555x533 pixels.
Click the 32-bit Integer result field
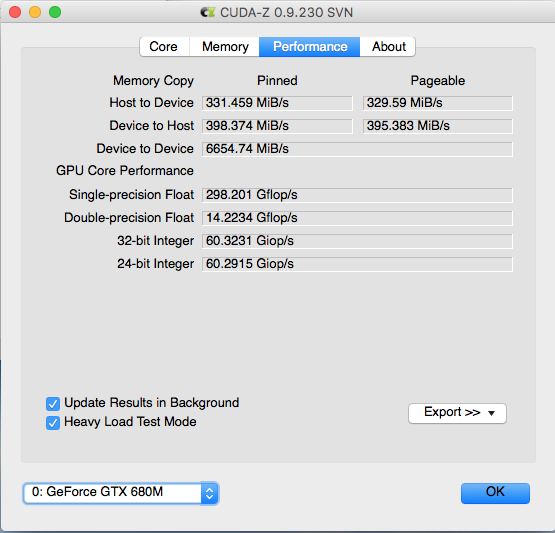357,241
